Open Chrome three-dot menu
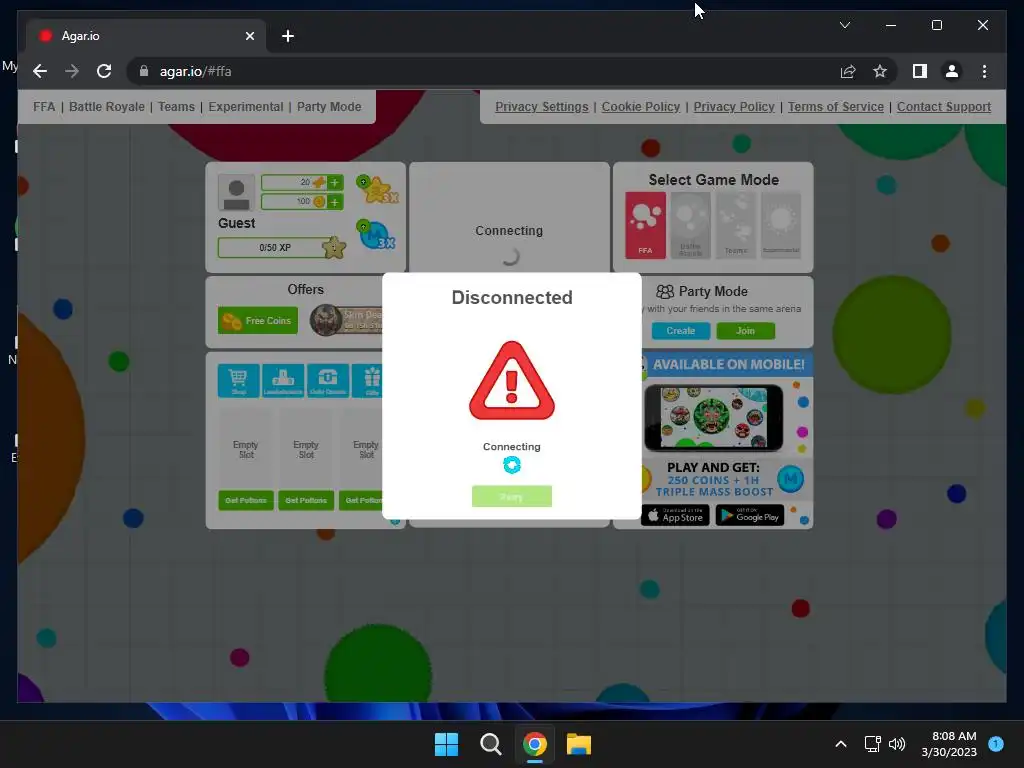Screen dimensions: 1024x768 [984, 71]
